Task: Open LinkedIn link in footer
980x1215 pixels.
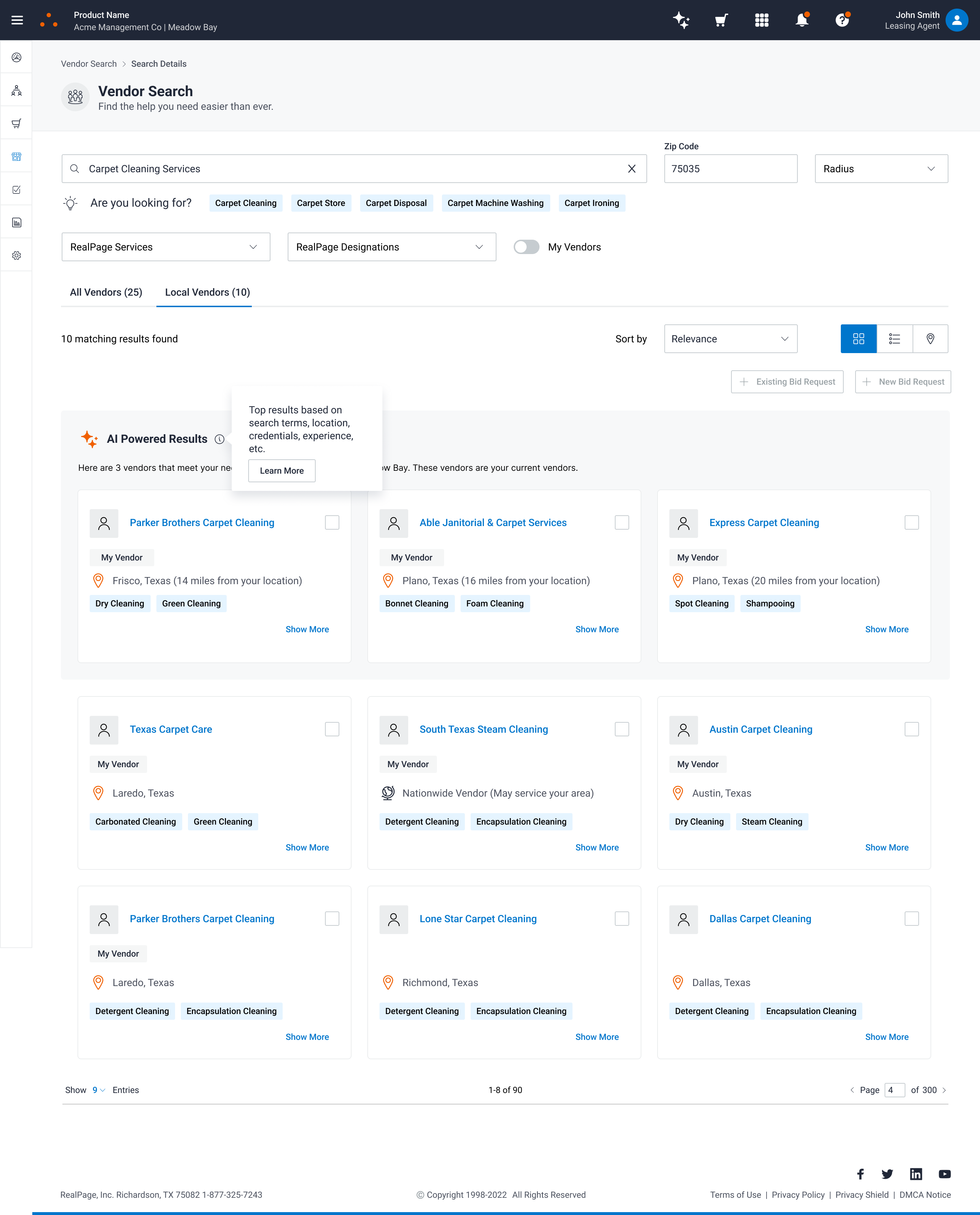Action: point(916,1174)
